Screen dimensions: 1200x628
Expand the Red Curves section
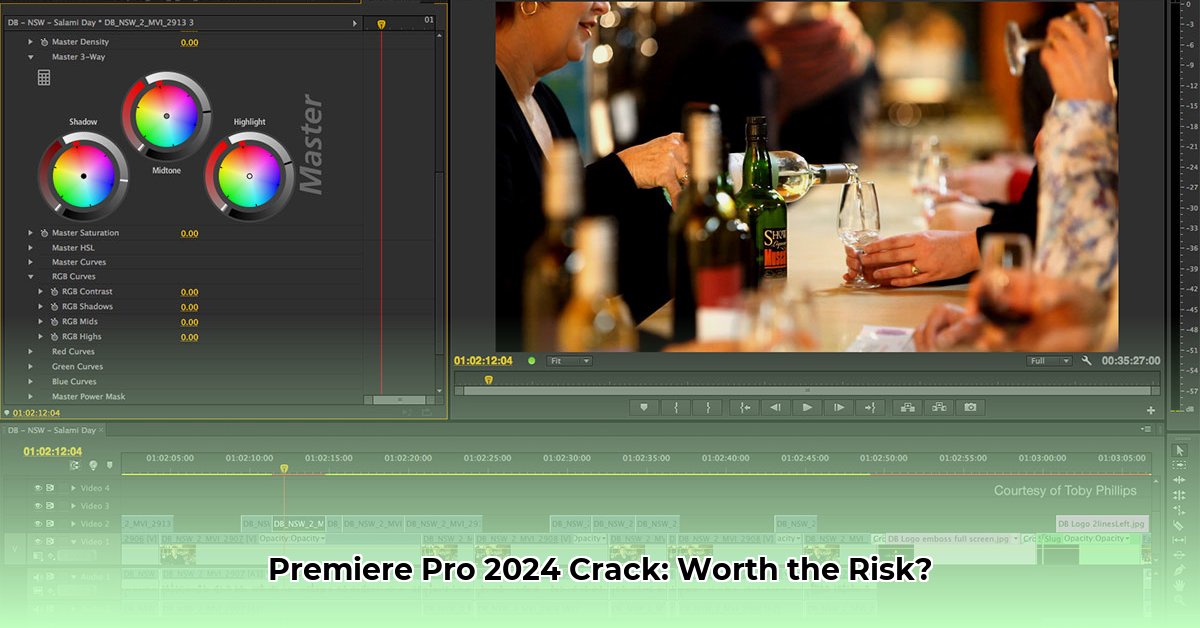[x=30, y=351]
